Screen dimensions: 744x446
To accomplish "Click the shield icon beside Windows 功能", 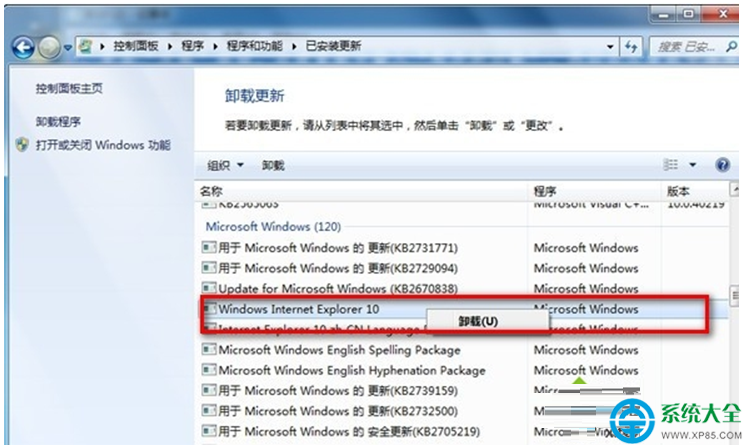I will click(22, 145).
